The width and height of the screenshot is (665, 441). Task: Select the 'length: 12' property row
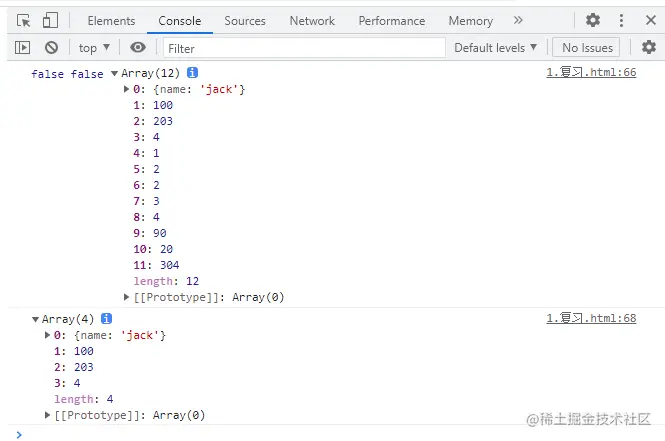click(166, 281)
